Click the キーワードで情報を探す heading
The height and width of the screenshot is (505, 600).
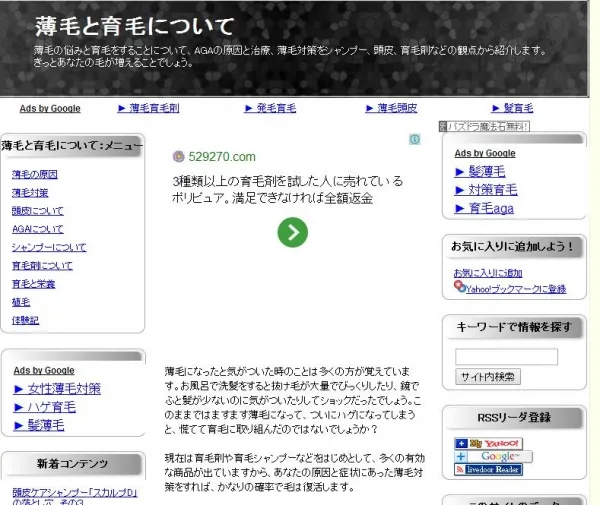pyautogui.click(x=514, y=327)
